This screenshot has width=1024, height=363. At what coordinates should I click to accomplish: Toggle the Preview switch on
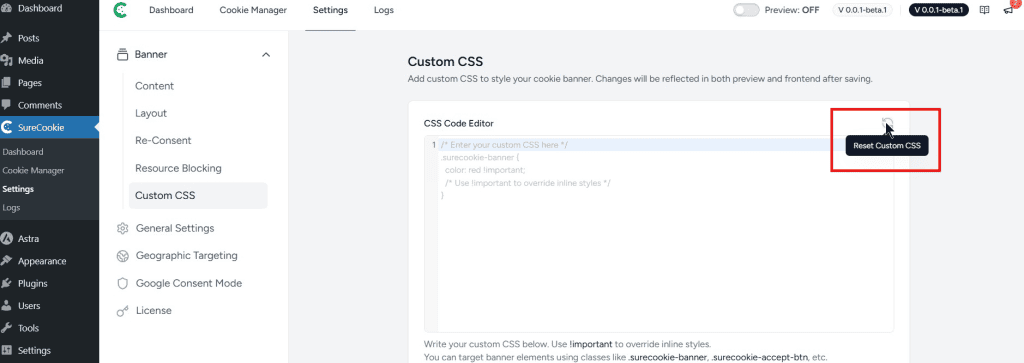click(746, 10)
